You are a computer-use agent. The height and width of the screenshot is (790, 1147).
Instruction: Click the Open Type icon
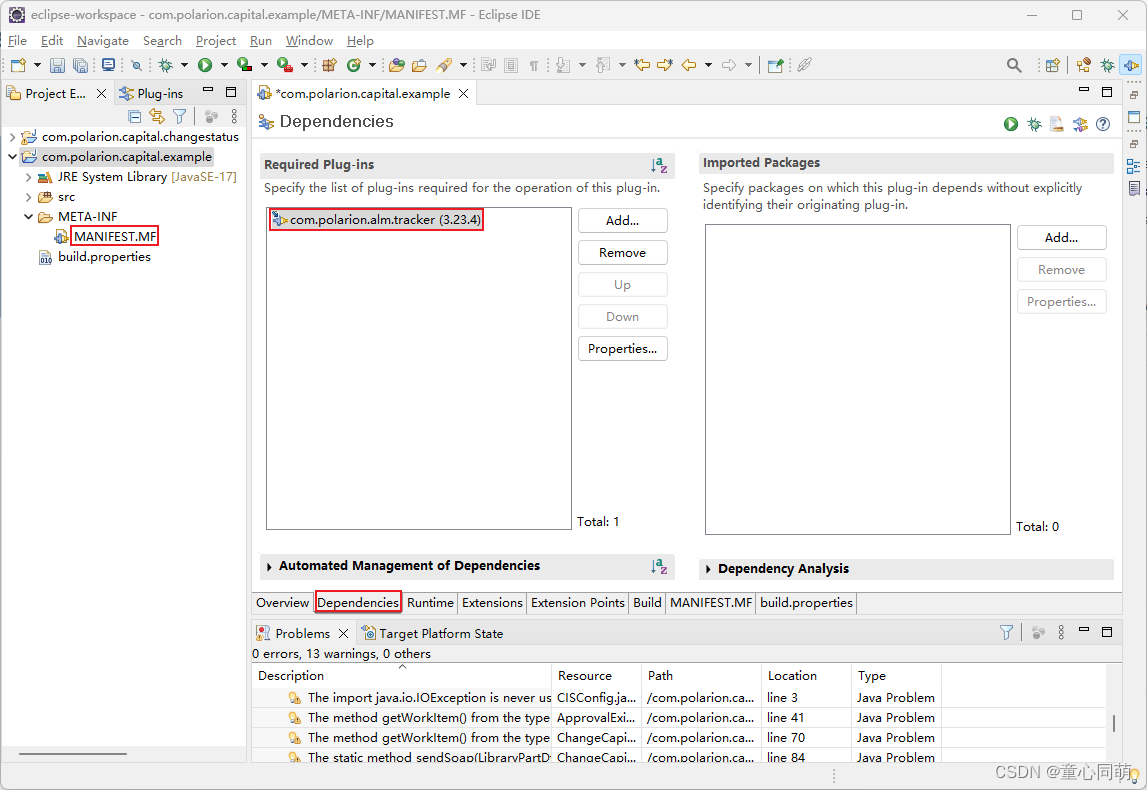[x=396, y=65]
